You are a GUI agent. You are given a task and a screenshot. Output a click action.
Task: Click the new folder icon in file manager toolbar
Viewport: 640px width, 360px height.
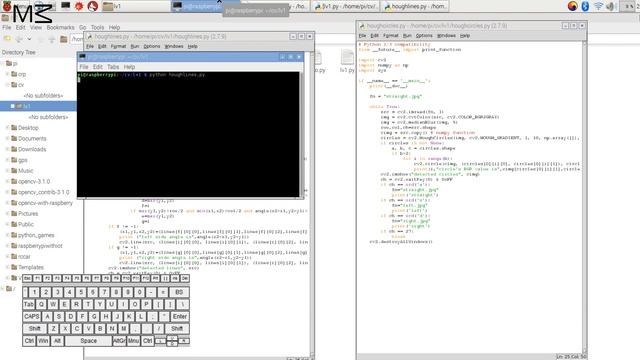pyautogui.click(x=7, y=39)
